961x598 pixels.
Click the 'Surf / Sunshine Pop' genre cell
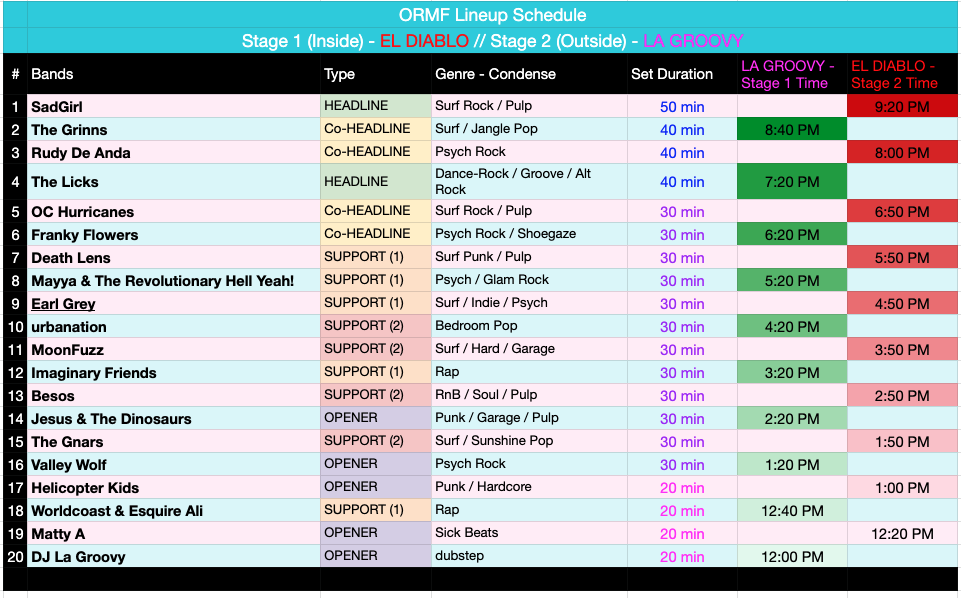coord(529,442)
